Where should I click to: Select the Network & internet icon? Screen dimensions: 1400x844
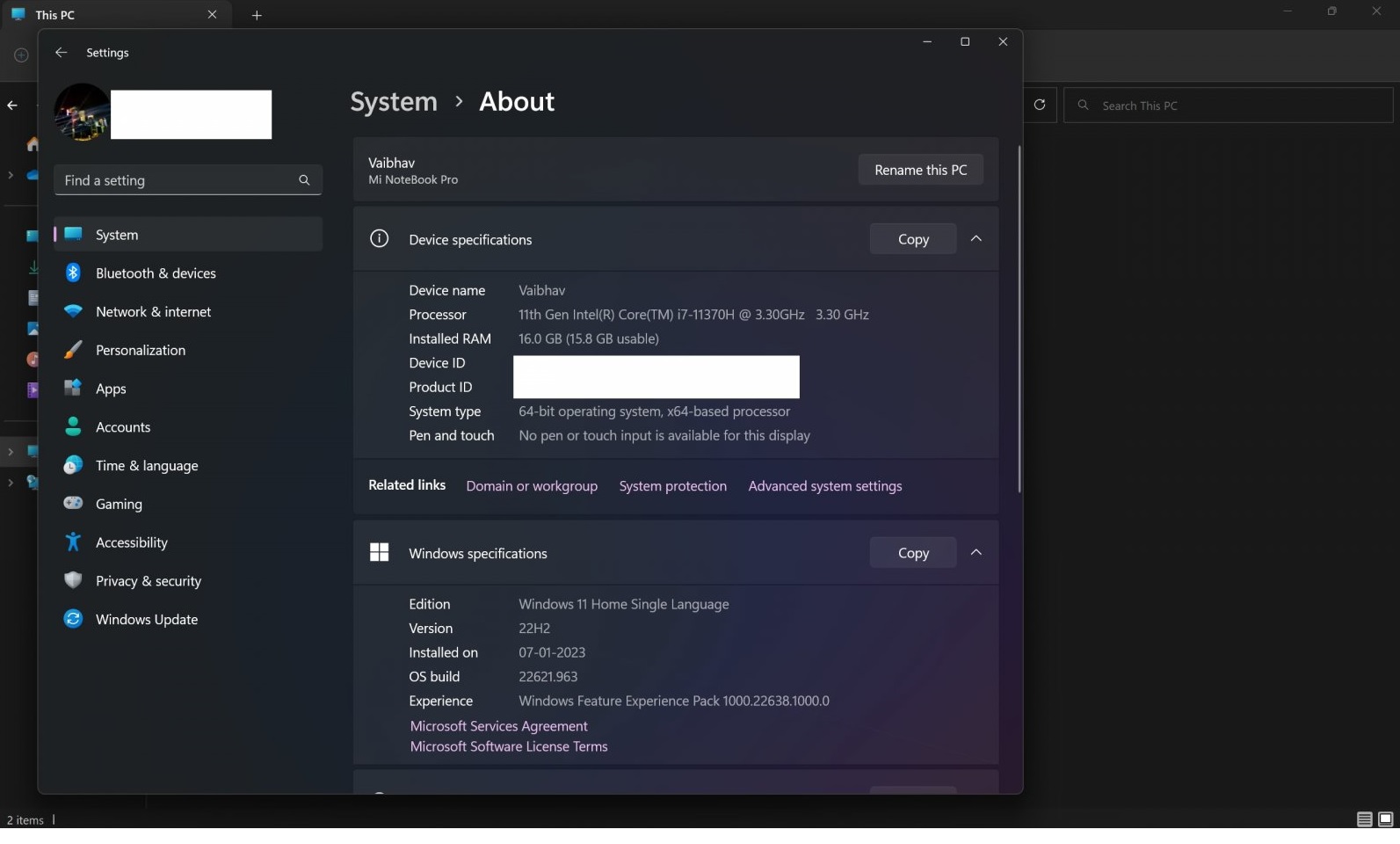[x=73, y=312]
